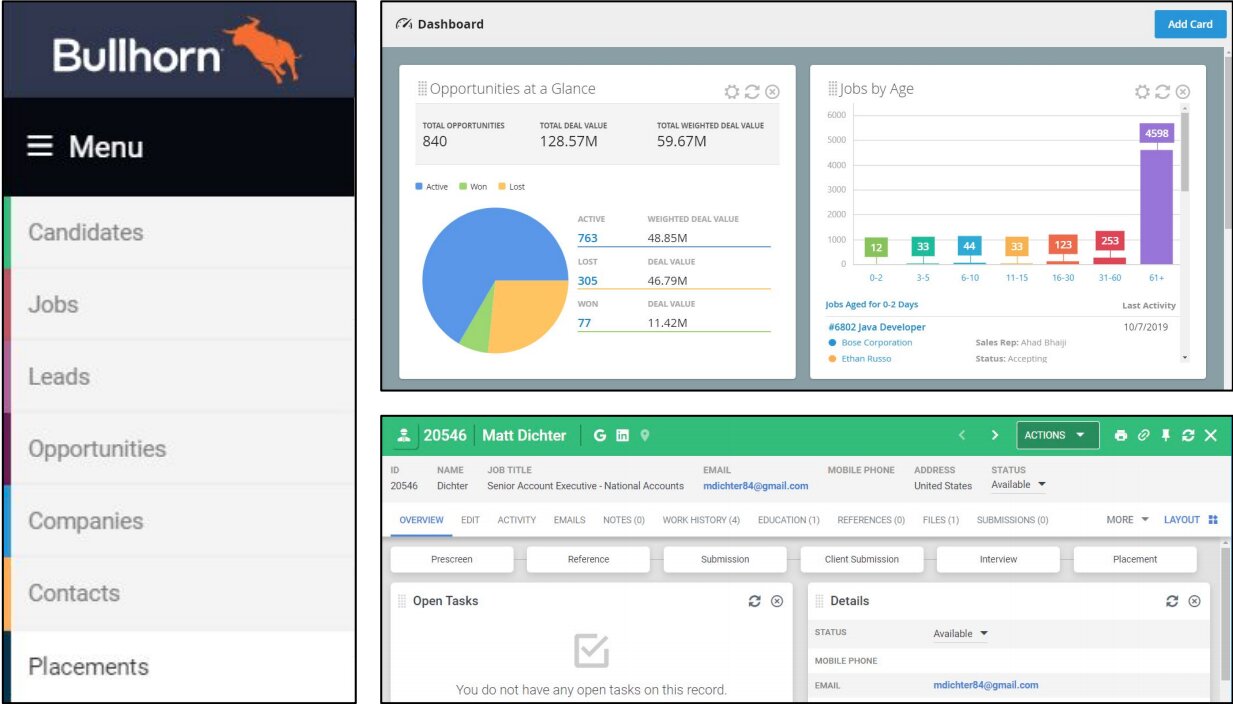Refresh the Open Tasks card
Viewport: 1233px width, 704px height.
click(x=754, y=601)
